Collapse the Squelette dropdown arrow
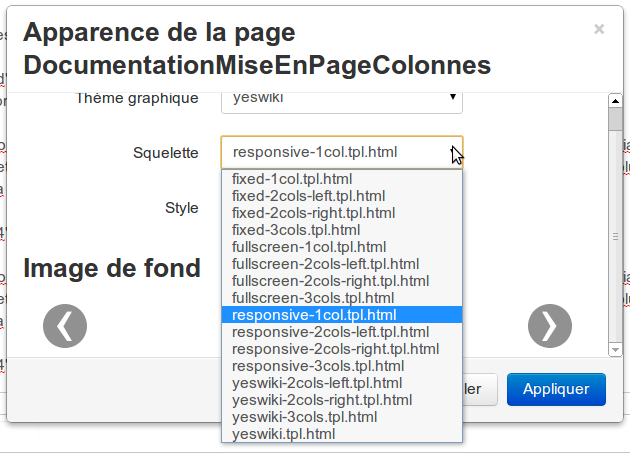This screenshot has width=630, height=461. coord(453,153)
